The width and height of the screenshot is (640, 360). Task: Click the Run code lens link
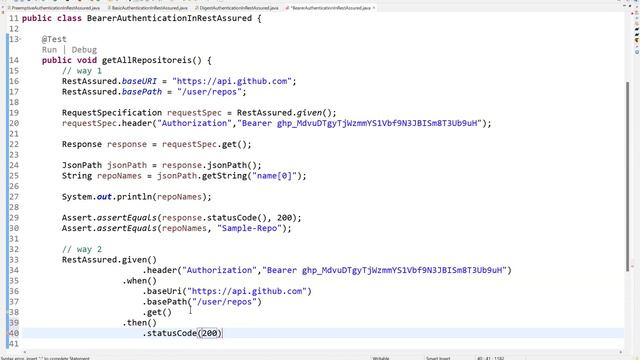[x=49, y=50]
